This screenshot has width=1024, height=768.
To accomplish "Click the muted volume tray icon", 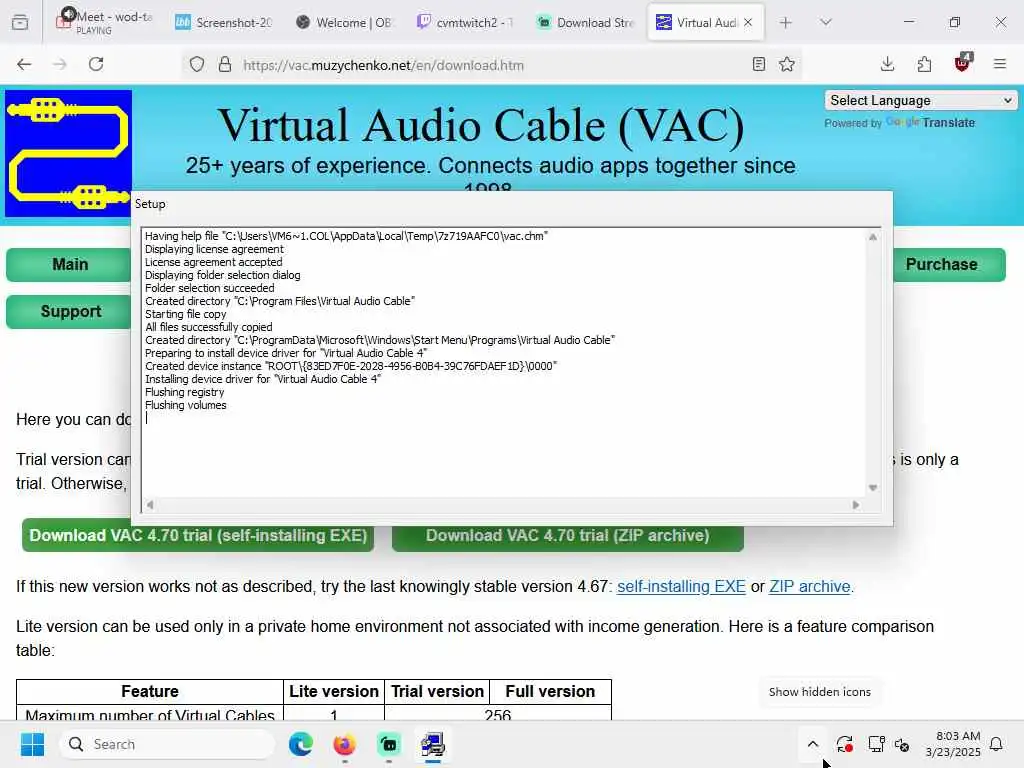I will point(902,744).
